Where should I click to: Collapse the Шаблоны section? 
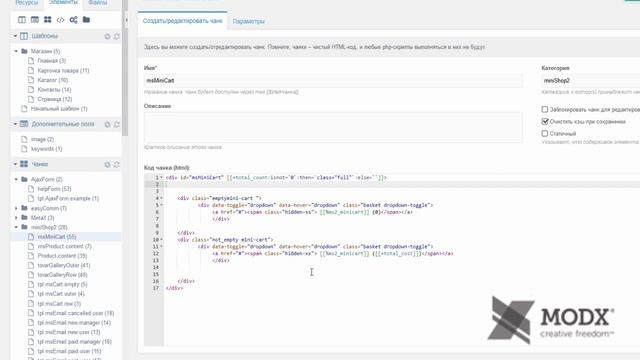click(x=16, y=36)
